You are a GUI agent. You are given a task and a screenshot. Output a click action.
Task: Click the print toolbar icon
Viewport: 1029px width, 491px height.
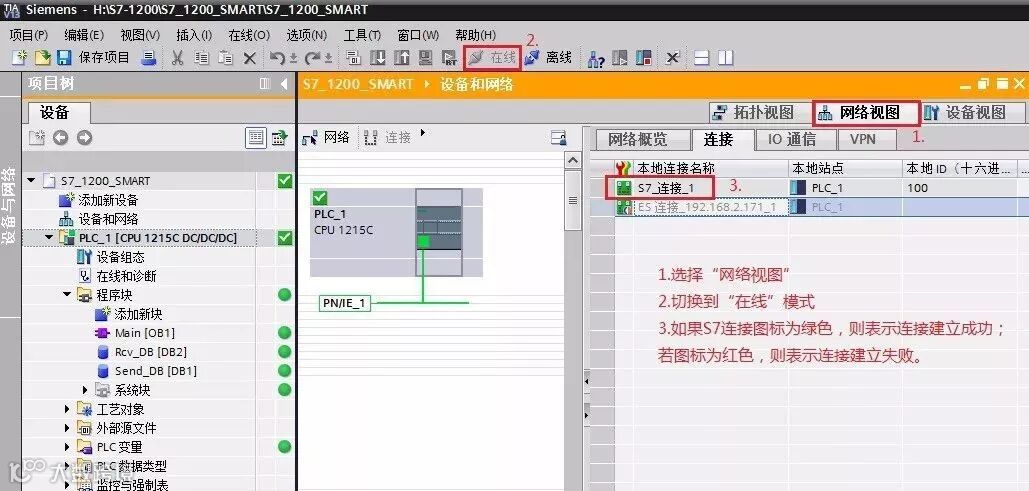(150, 58)
